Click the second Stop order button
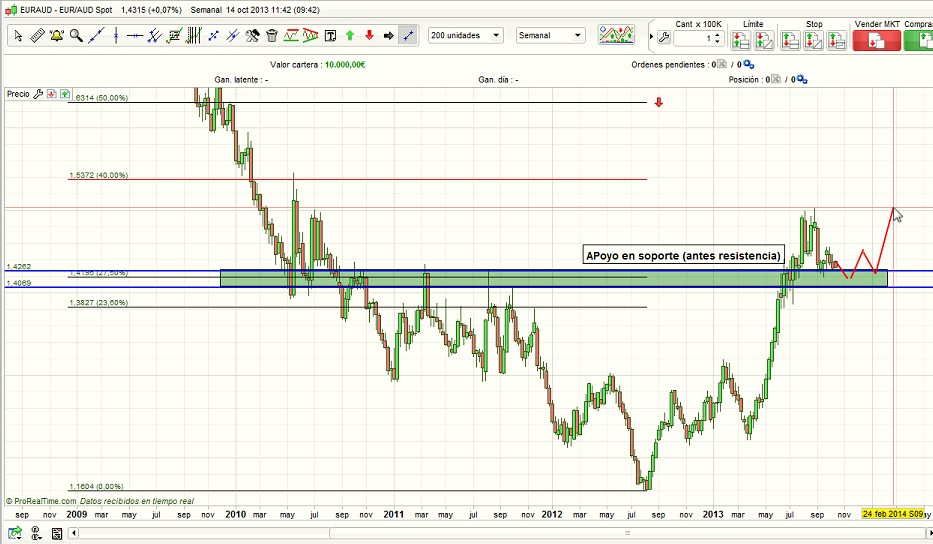This screenshot has width=933, height=544. [x=813, y=40]
